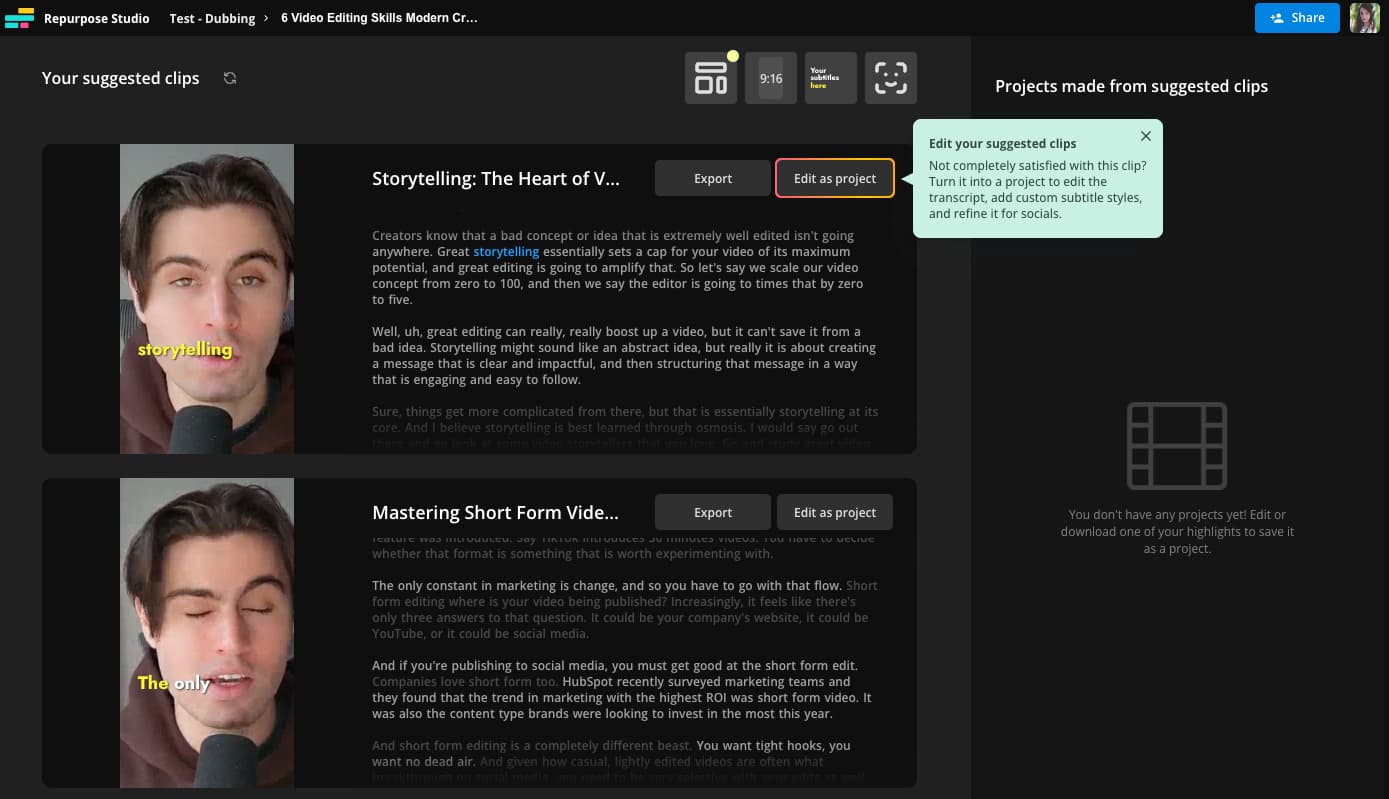Click the empty film strip placeholder icon
The width and height of the screenshot is (1389, 799).
1177,445
